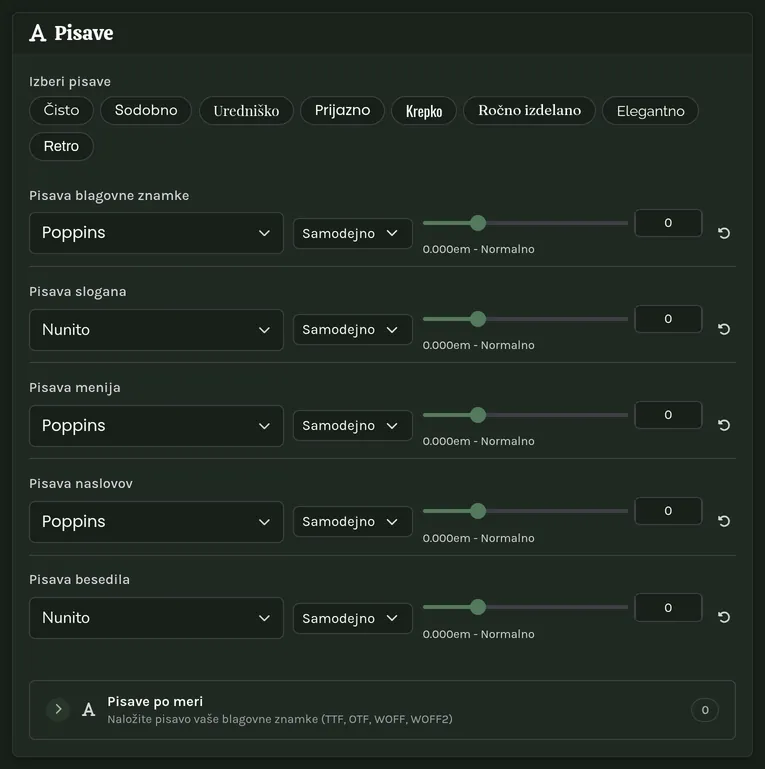
Task: Apply the Ročno izdelano font preset
Action: point(530,110)
